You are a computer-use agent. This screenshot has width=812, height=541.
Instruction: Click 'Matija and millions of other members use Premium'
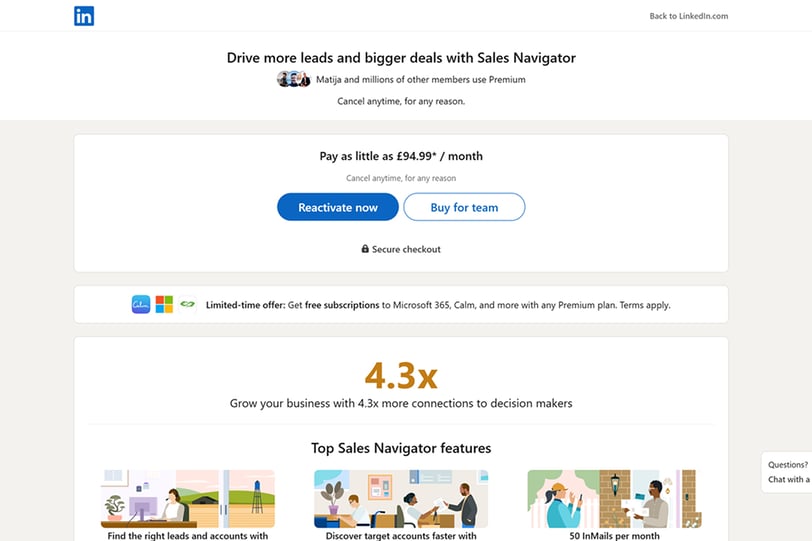(x=420, y=79)
